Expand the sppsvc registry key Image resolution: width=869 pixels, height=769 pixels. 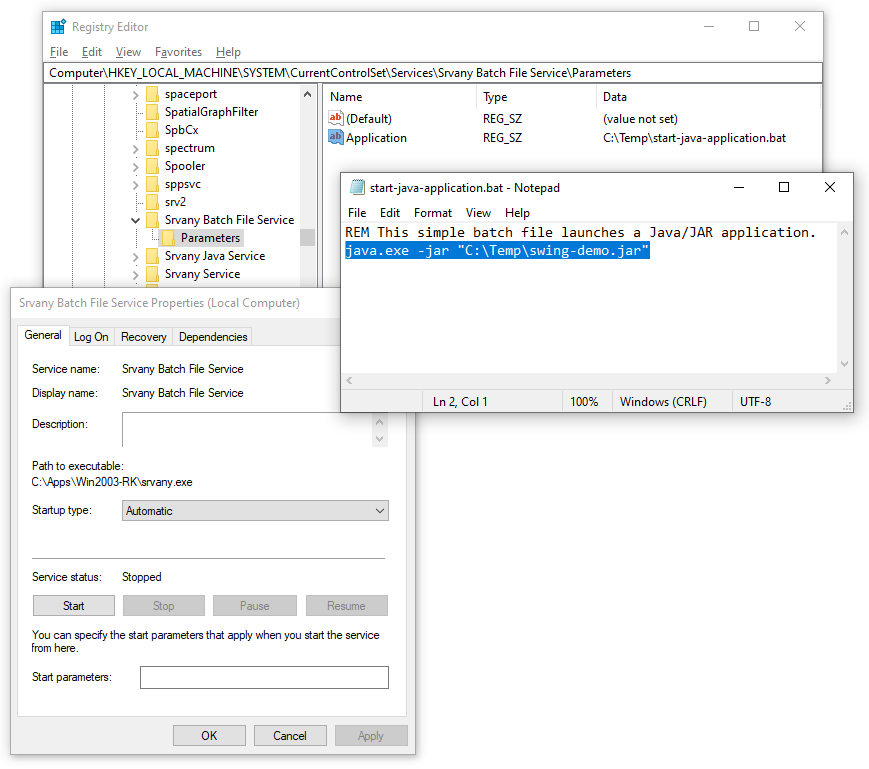(136, 184)
